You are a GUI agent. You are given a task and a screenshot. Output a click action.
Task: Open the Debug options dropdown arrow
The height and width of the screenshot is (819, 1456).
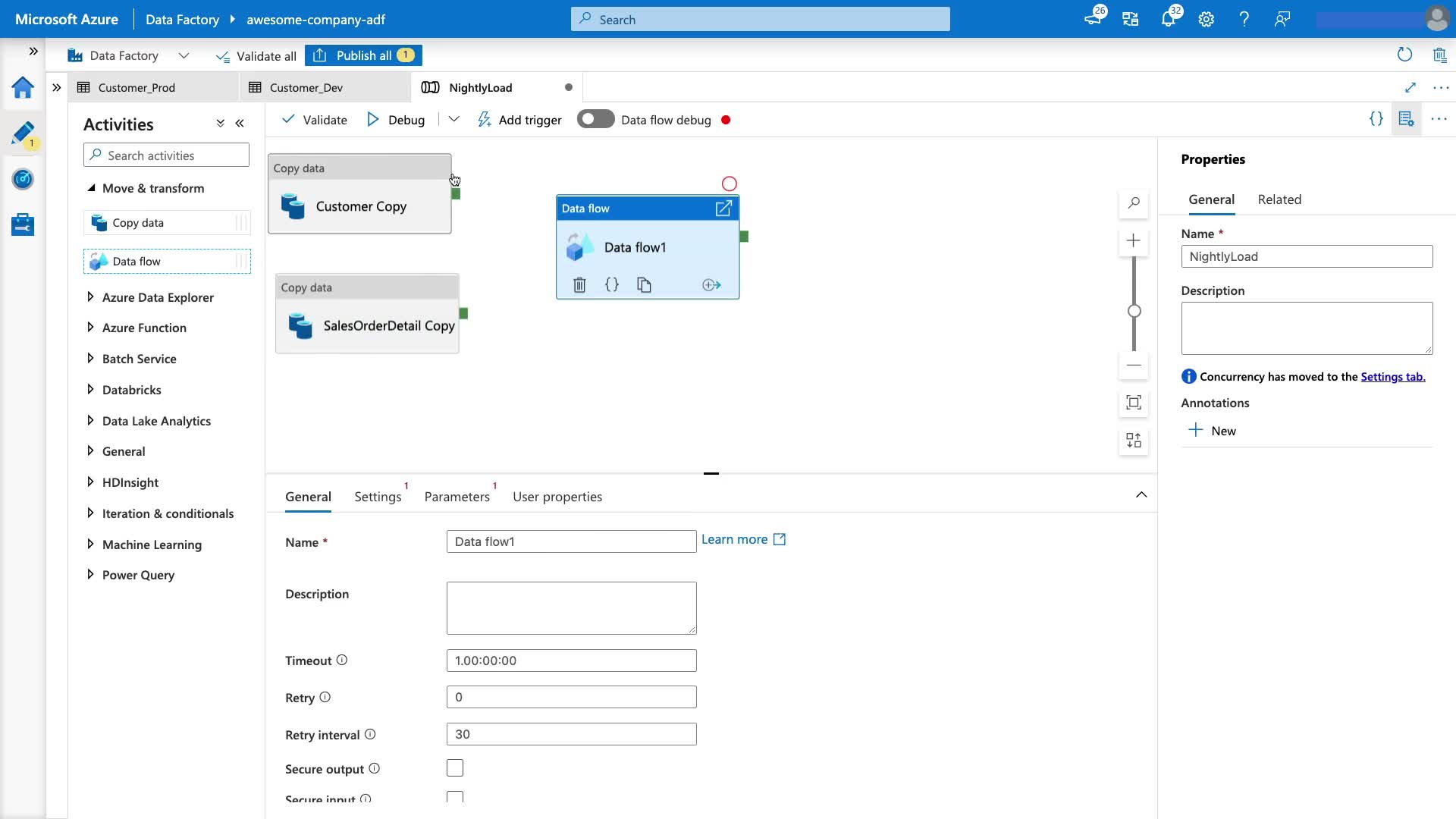pyautogui.click(x=453, y=120)
